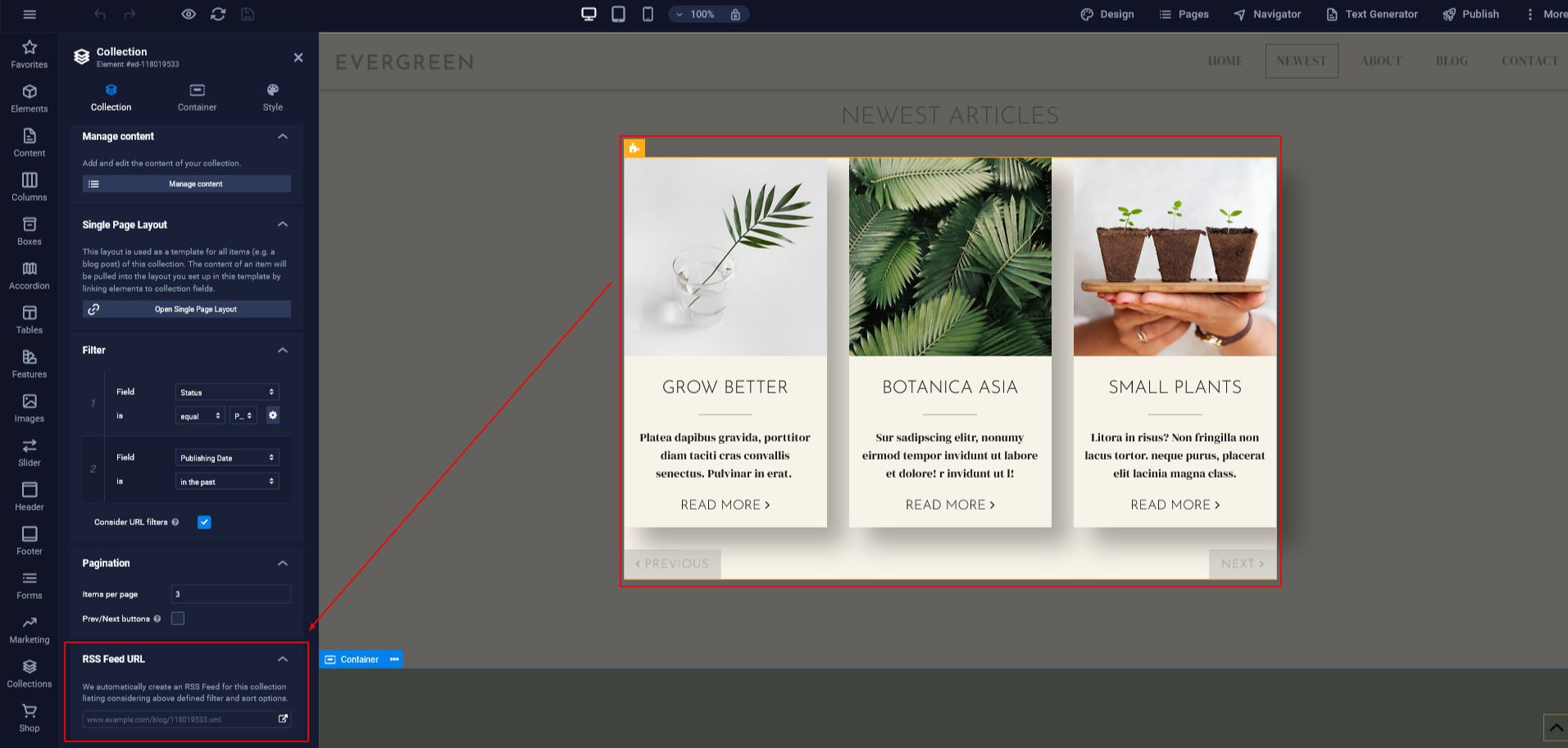Click the Manage content button

(x=187, y=184)
